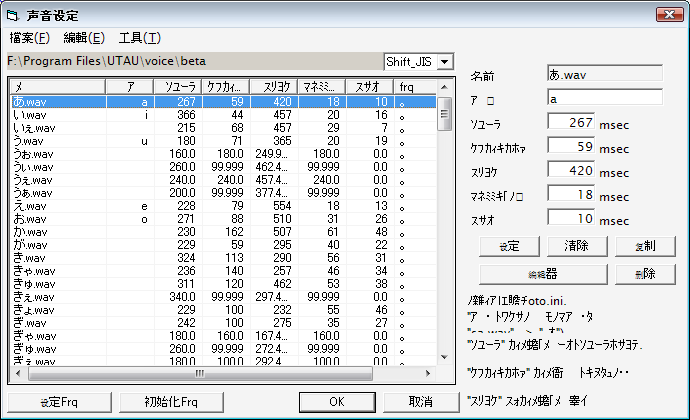Open the 工具(T) menu
690x420 pixels.
[x=140, y=38]
